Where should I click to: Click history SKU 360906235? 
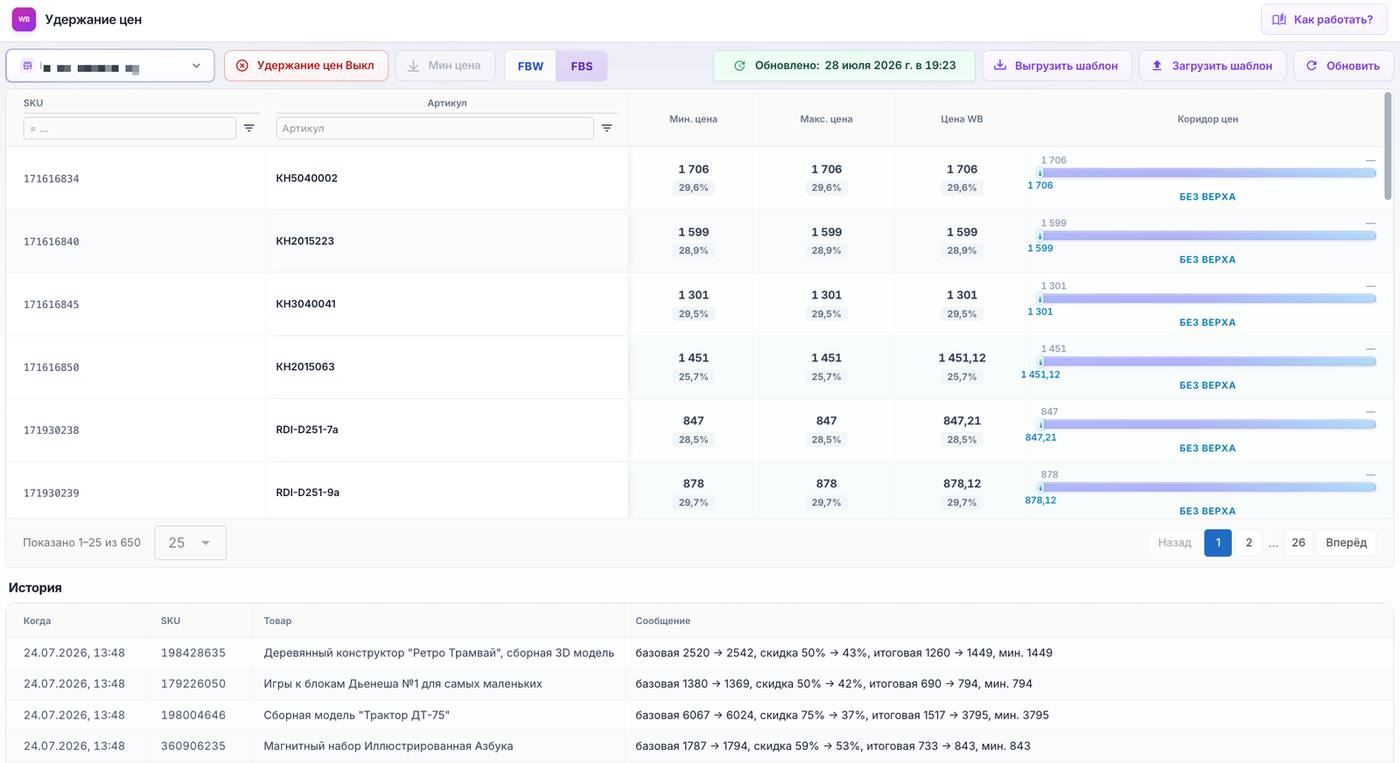tap(193, 746)
